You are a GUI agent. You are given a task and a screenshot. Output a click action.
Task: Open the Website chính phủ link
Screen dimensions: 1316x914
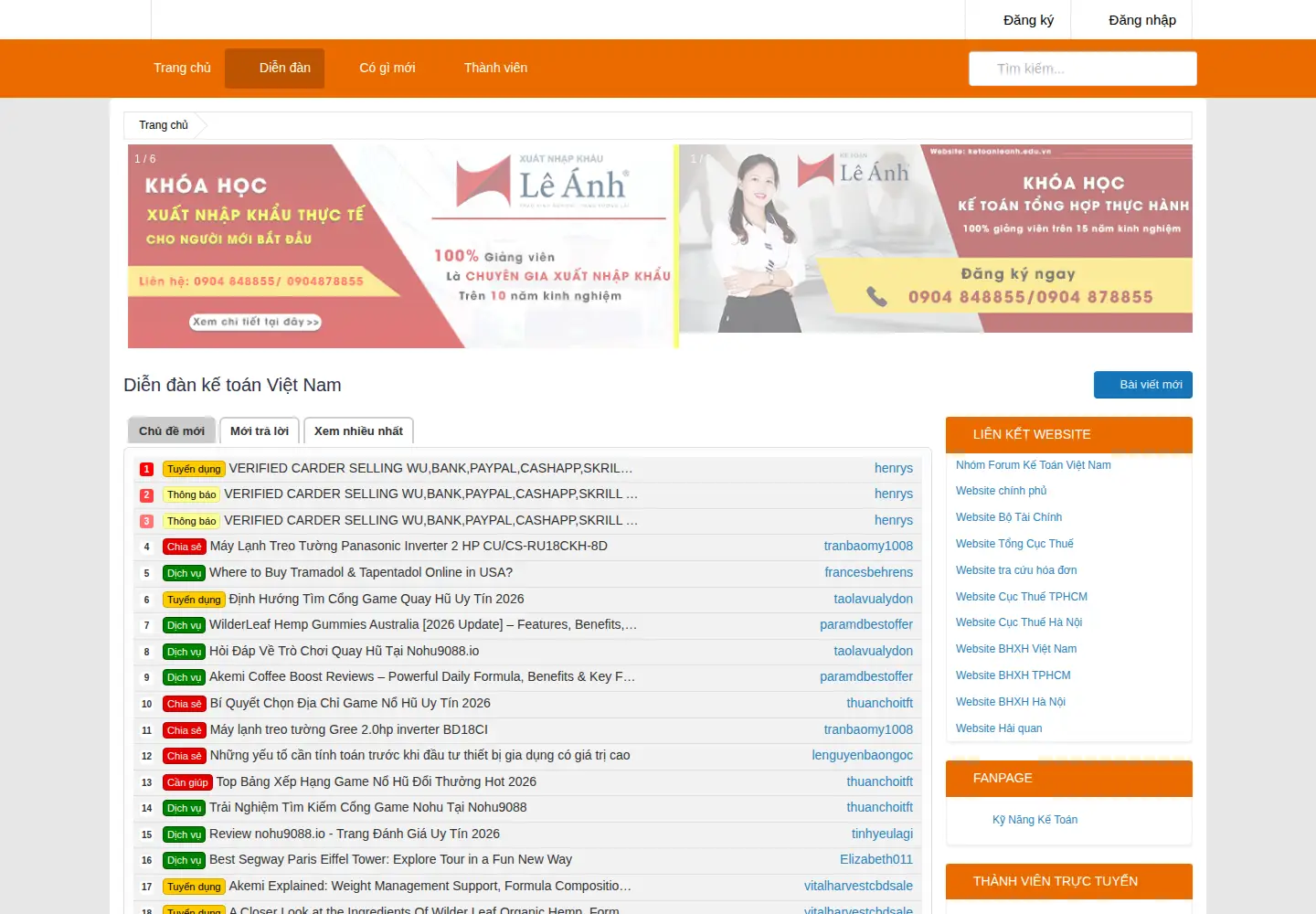point(1001,491)
